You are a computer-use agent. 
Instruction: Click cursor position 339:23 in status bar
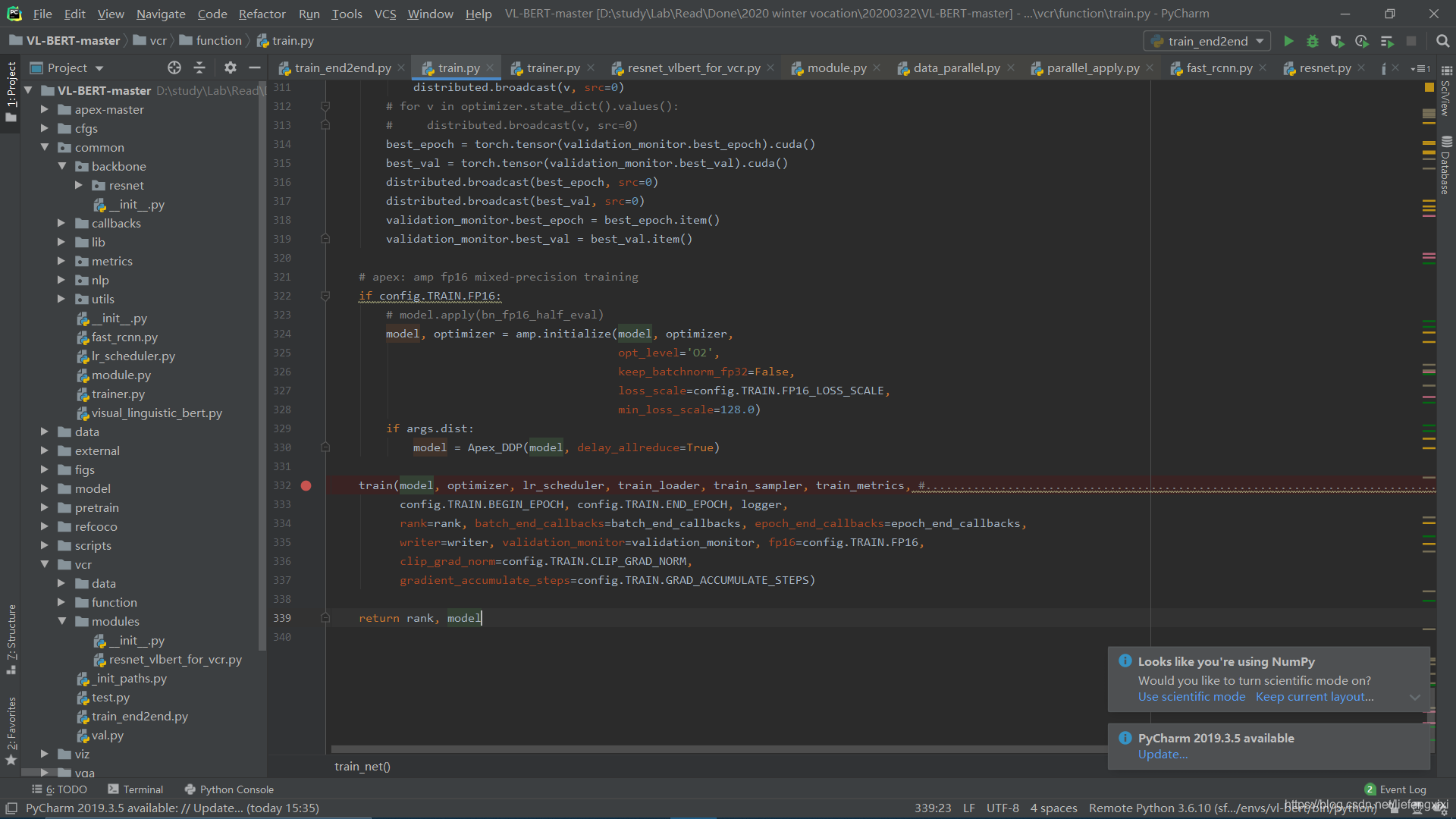933,808
